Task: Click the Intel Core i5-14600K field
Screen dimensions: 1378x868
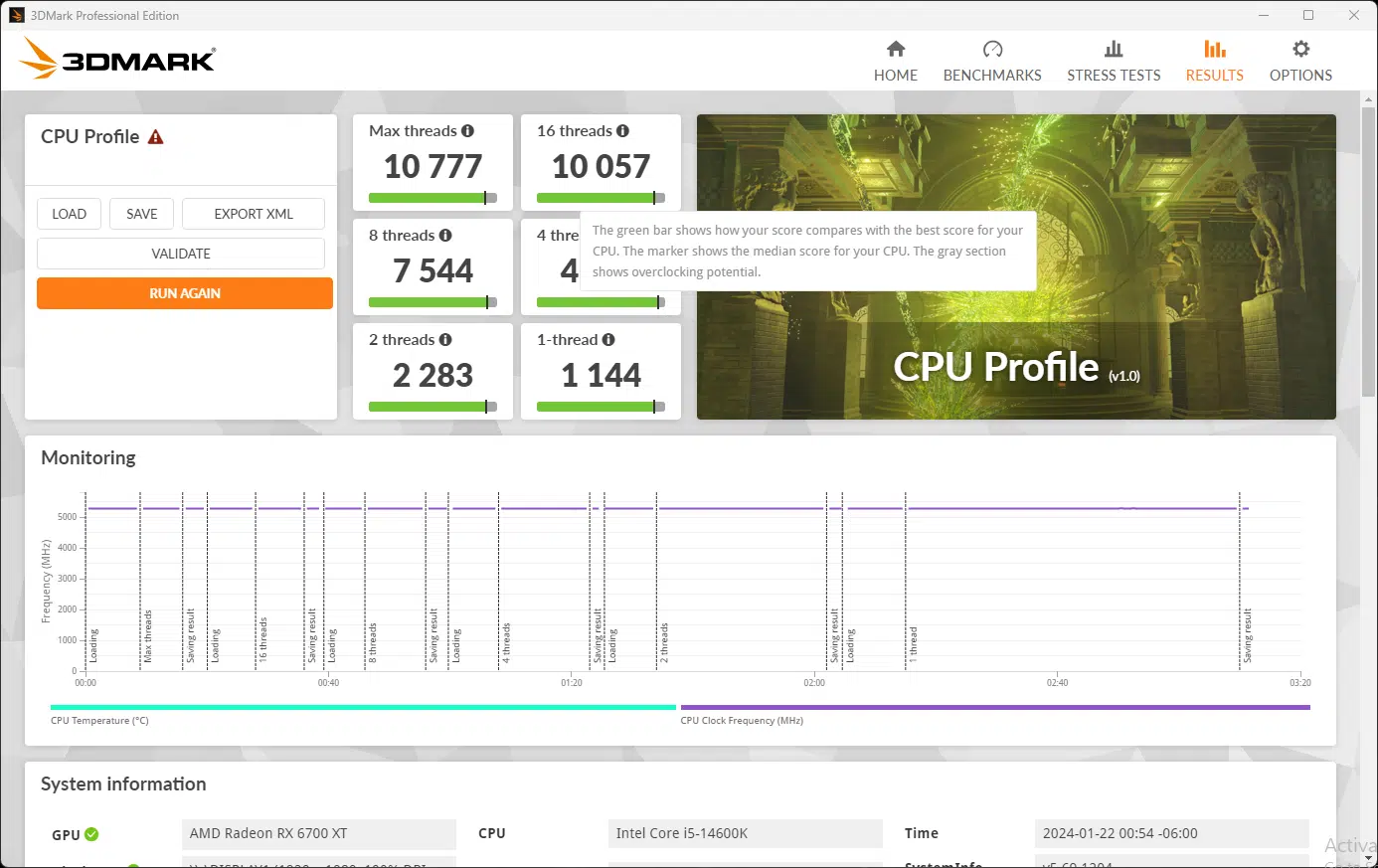Action: 746,833
